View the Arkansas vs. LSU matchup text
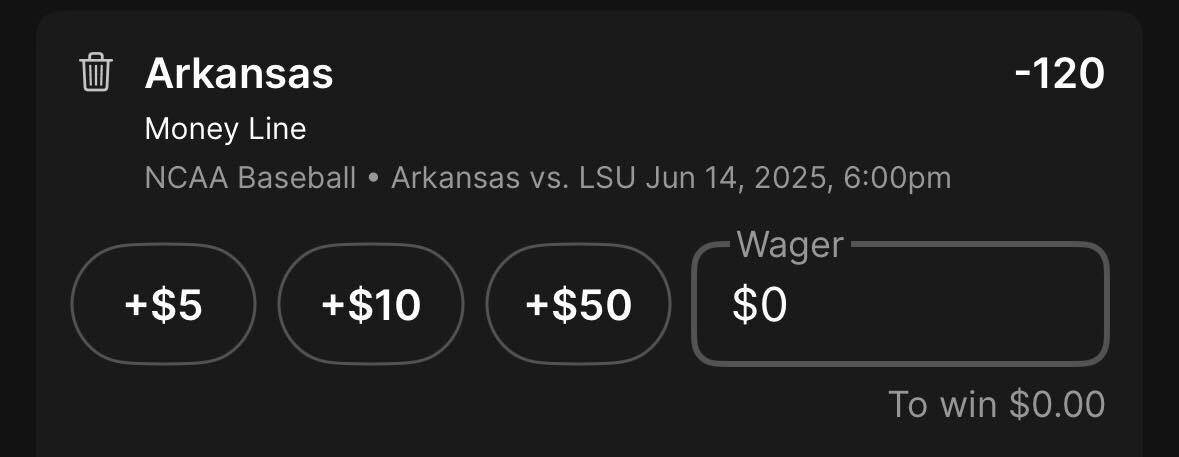The width and height of the screenshot is (1179, 457). (514, 178)
